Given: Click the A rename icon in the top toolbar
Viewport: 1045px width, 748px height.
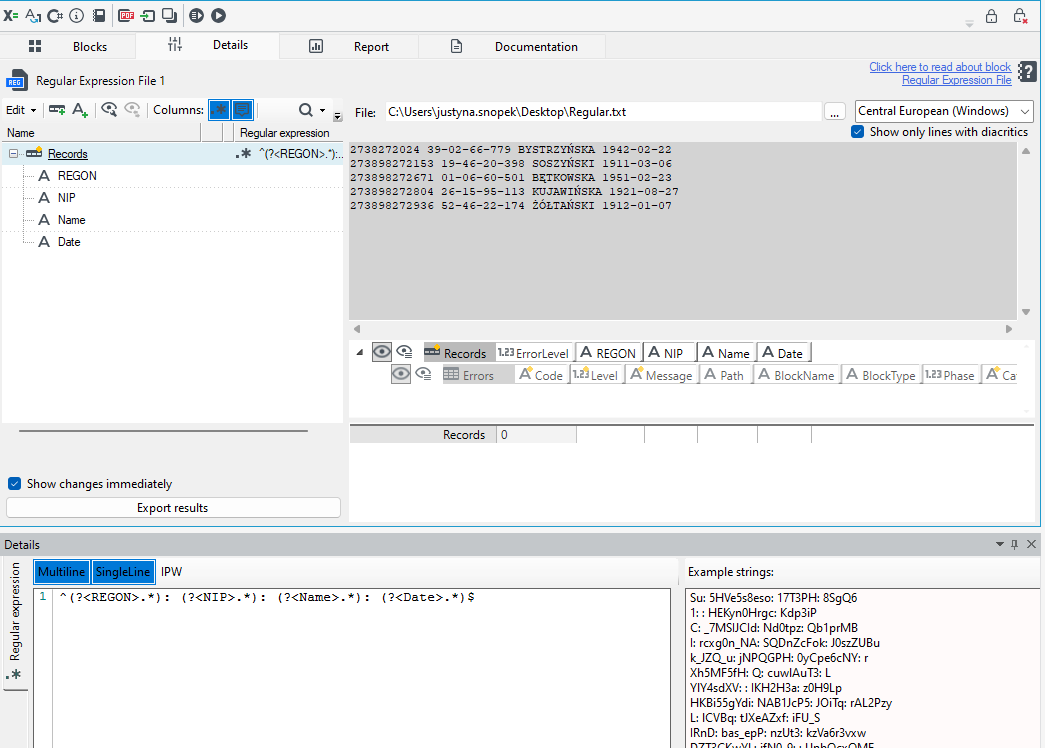Looking at the screenshot, I should [33, 15].
